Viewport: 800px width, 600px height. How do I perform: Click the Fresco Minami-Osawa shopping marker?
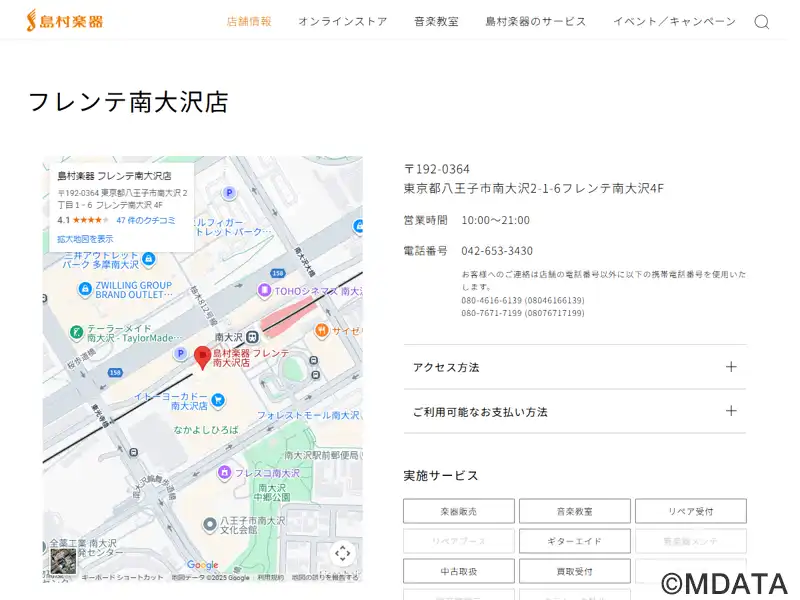[x=225, y=472]
